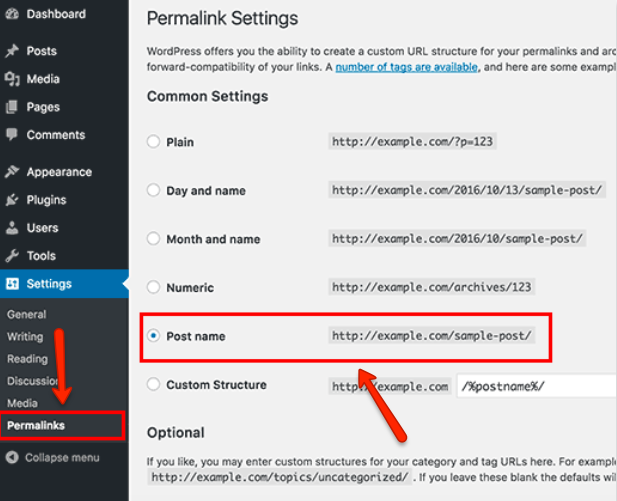The image size is (617, 501).
Task: Open the General settings submenu item
Action: (27, 314)
